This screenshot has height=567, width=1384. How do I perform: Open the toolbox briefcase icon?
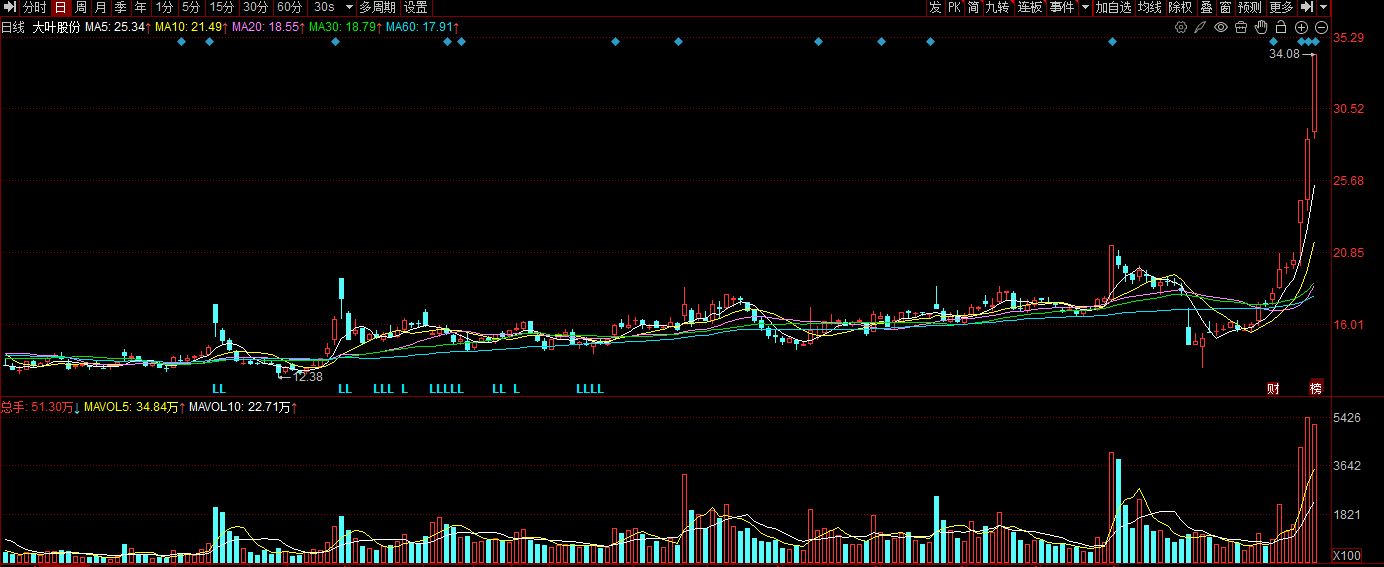point(1241,27)
